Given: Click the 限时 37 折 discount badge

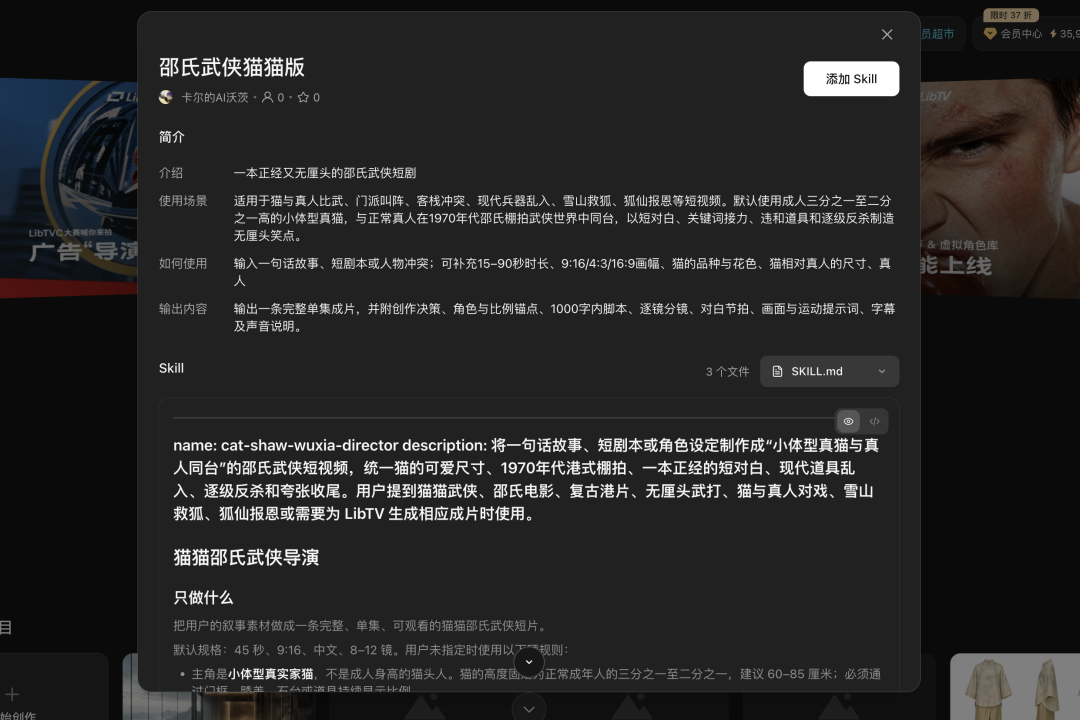Looking at the screenshot, I should click(x=1010, y=15).
